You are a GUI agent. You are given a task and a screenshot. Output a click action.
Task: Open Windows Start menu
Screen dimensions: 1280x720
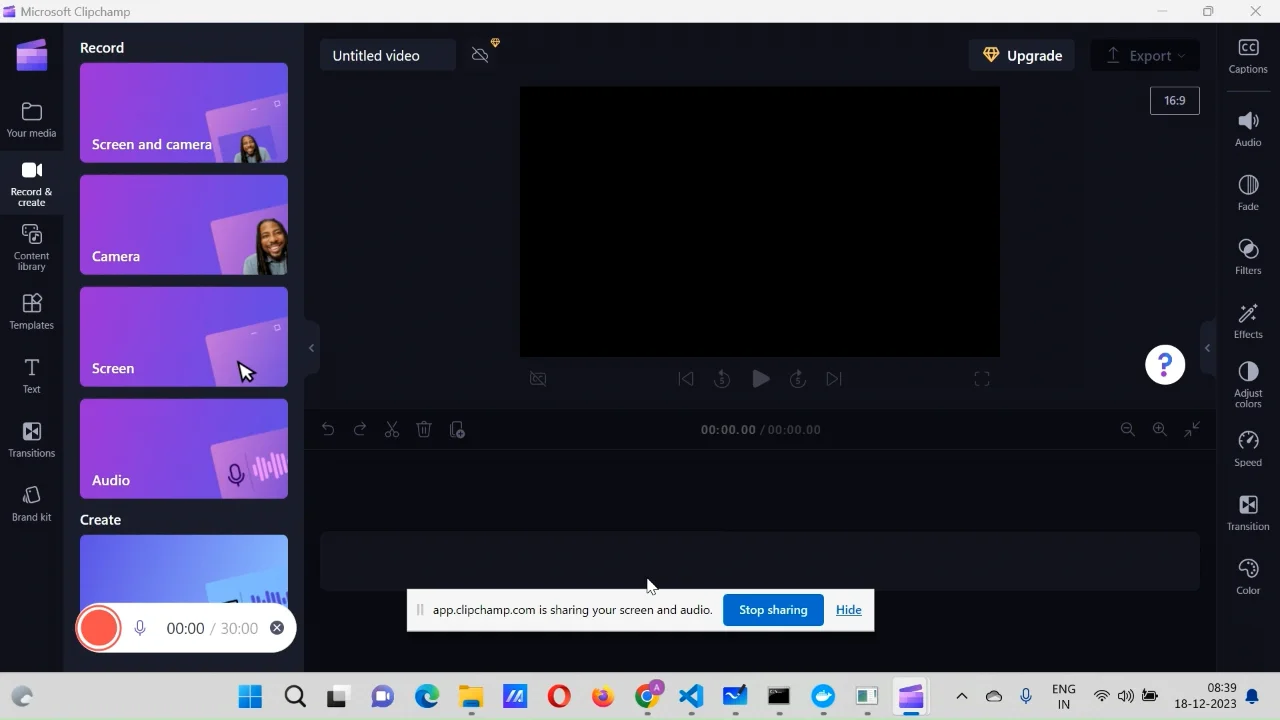[250, 696]
